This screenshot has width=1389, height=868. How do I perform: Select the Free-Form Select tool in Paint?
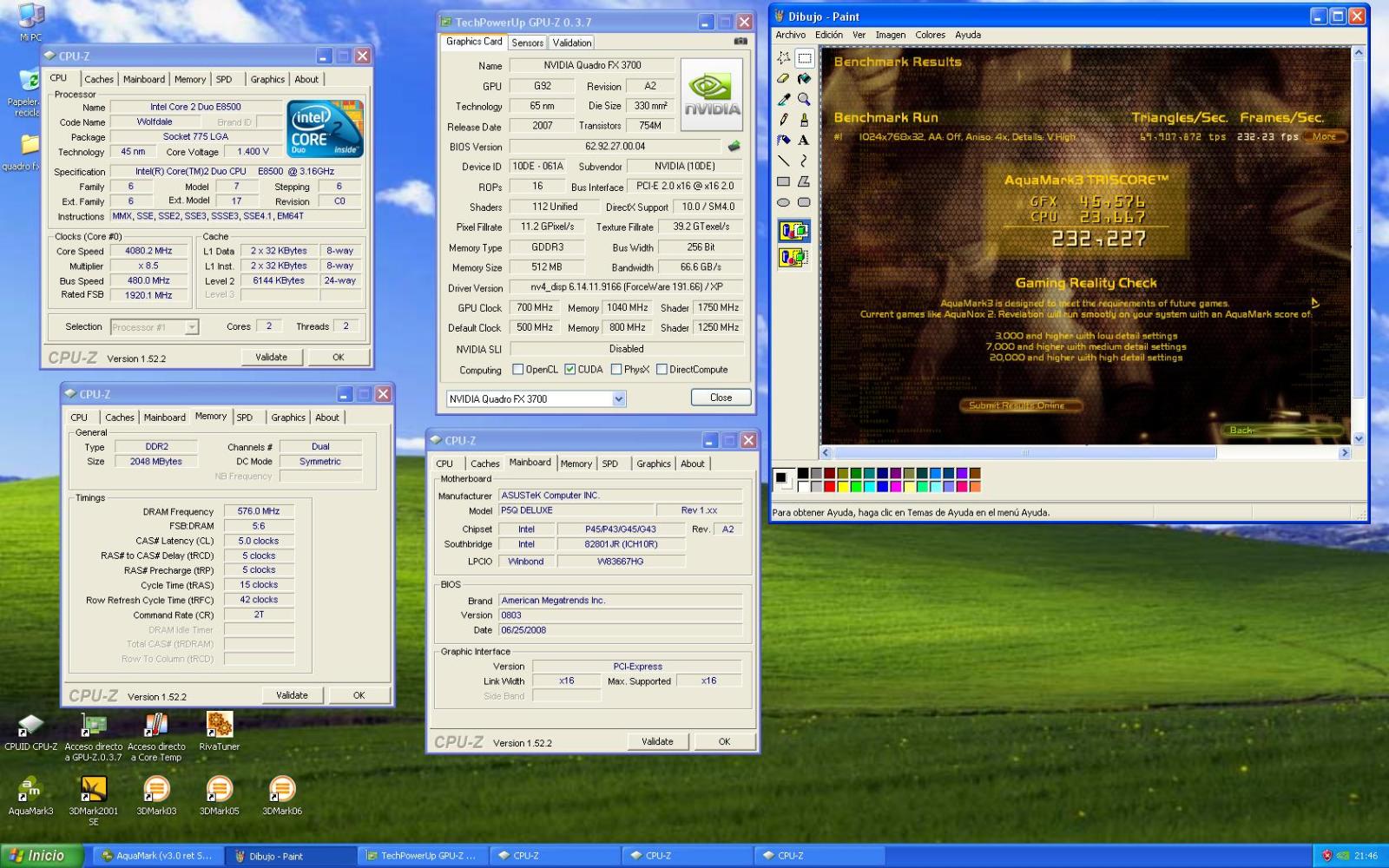click(x=784, y=58)
